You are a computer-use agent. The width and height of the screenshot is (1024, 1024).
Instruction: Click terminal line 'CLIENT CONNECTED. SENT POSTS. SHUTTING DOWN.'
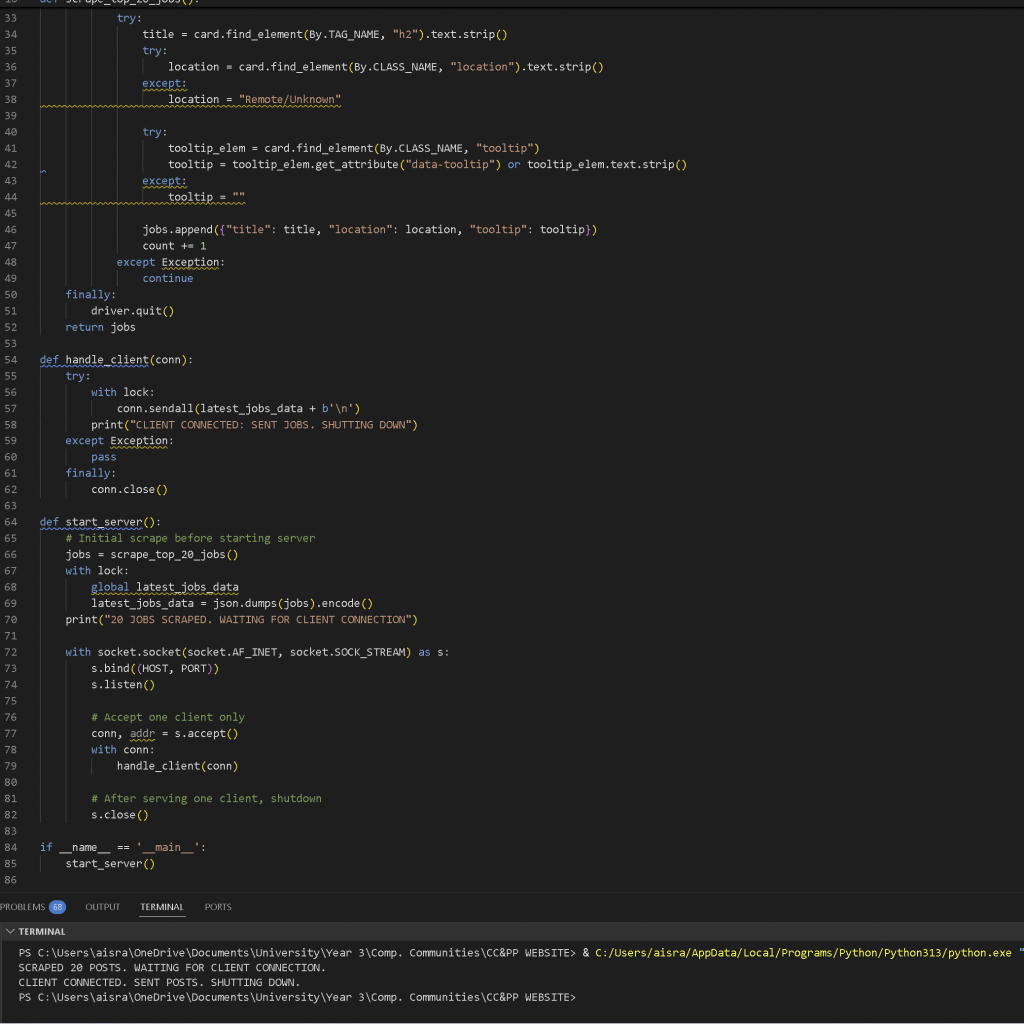pos(159,982)
